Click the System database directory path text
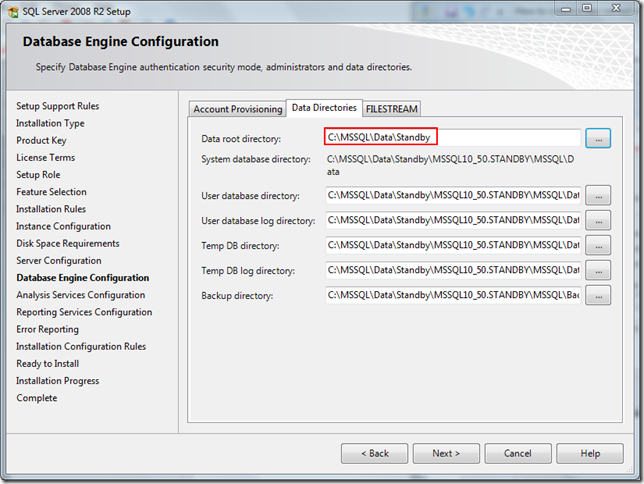644x484 pixels. tap(450, 165)
